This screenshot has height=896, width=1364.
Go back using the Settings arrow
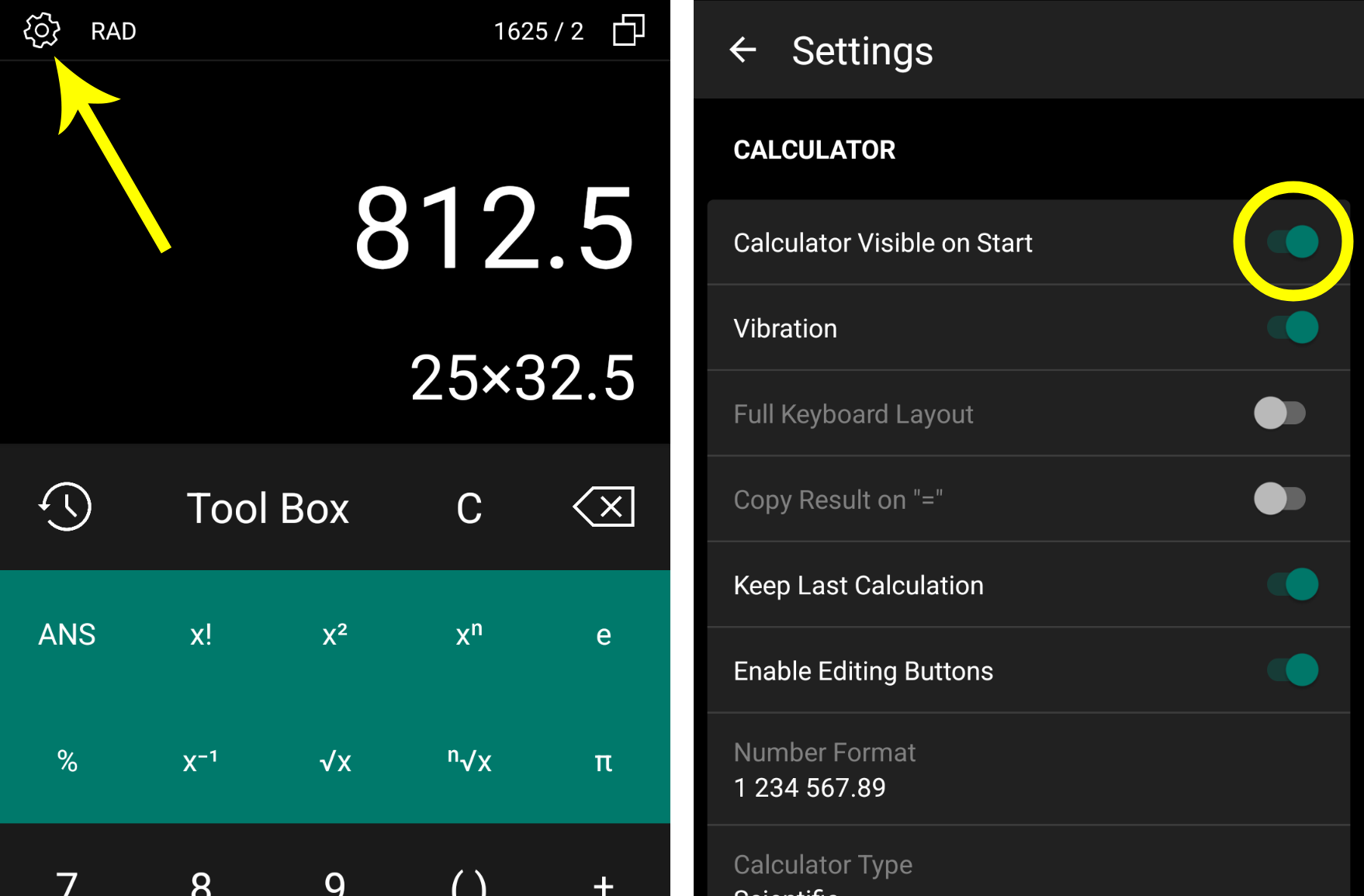point(743,50)
